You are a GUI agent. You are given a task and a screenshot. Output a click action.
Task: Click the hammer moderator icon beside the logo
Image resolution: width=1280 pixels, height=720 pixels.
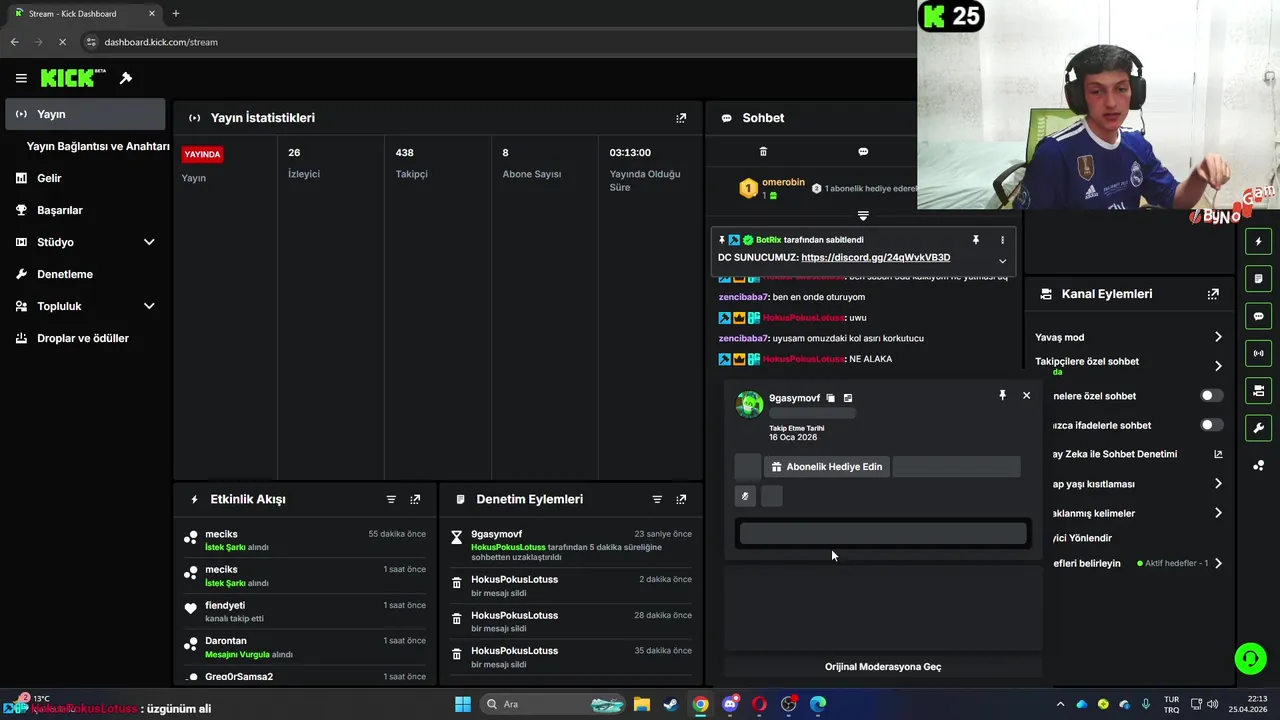point(126,78)
